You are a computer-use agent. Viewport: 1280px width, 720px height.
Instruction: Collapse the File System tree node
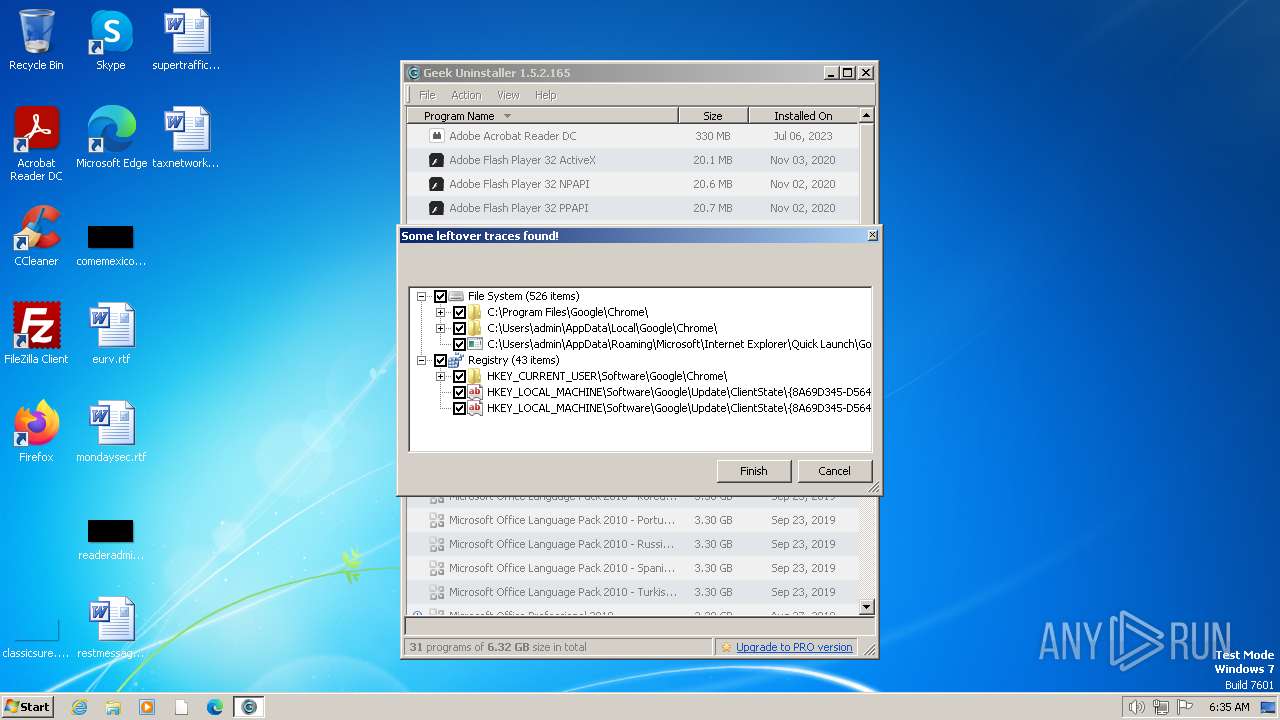421,296
